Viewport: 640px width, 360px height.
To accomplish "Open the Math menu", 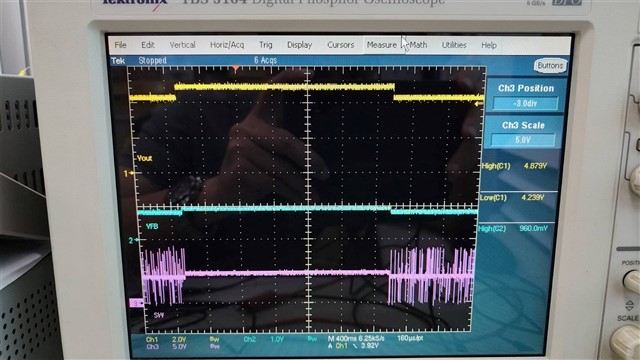I will (x=418, y=45).
